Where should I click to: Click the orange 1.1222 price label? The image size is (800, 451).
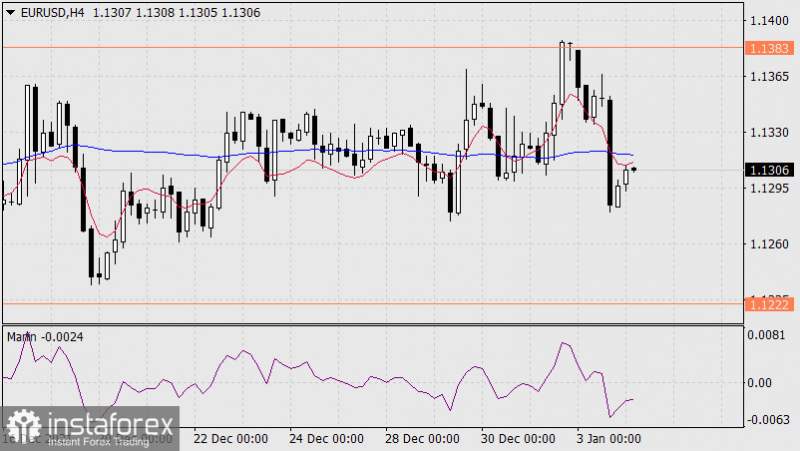pos(770,303)
